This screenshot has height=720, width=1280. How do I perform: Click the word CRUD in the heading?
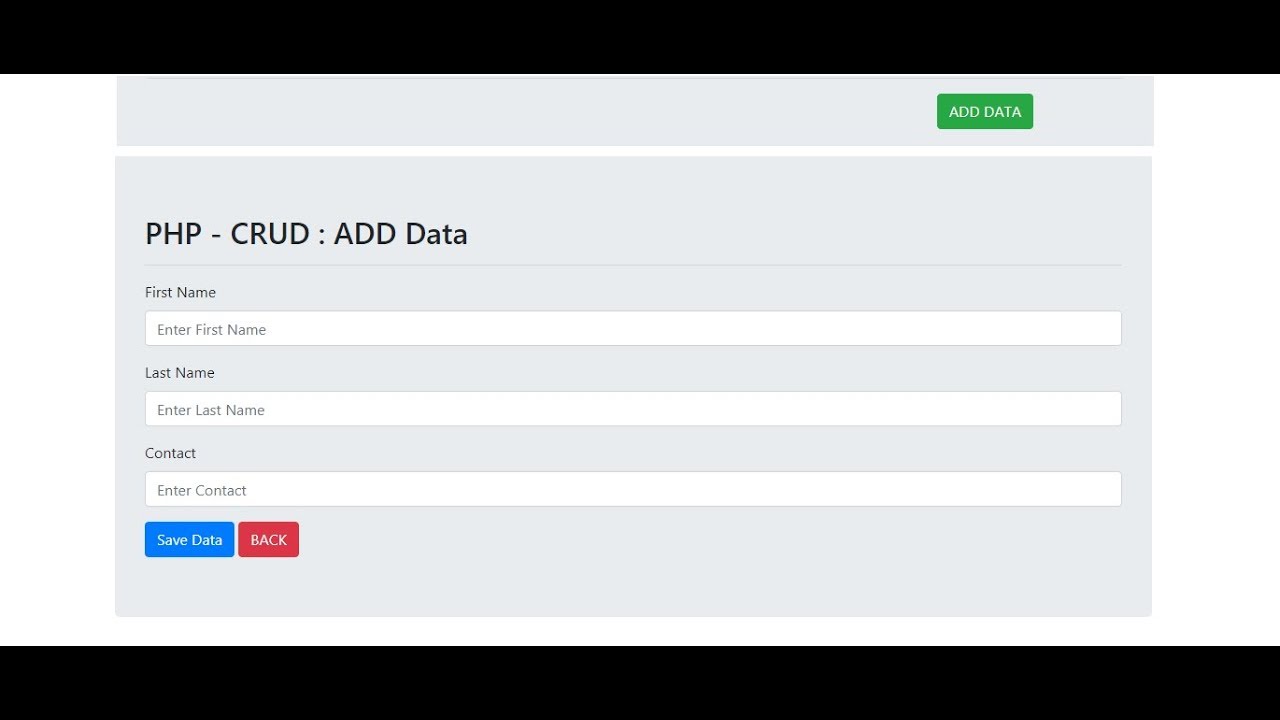click(x=270, y=234)
